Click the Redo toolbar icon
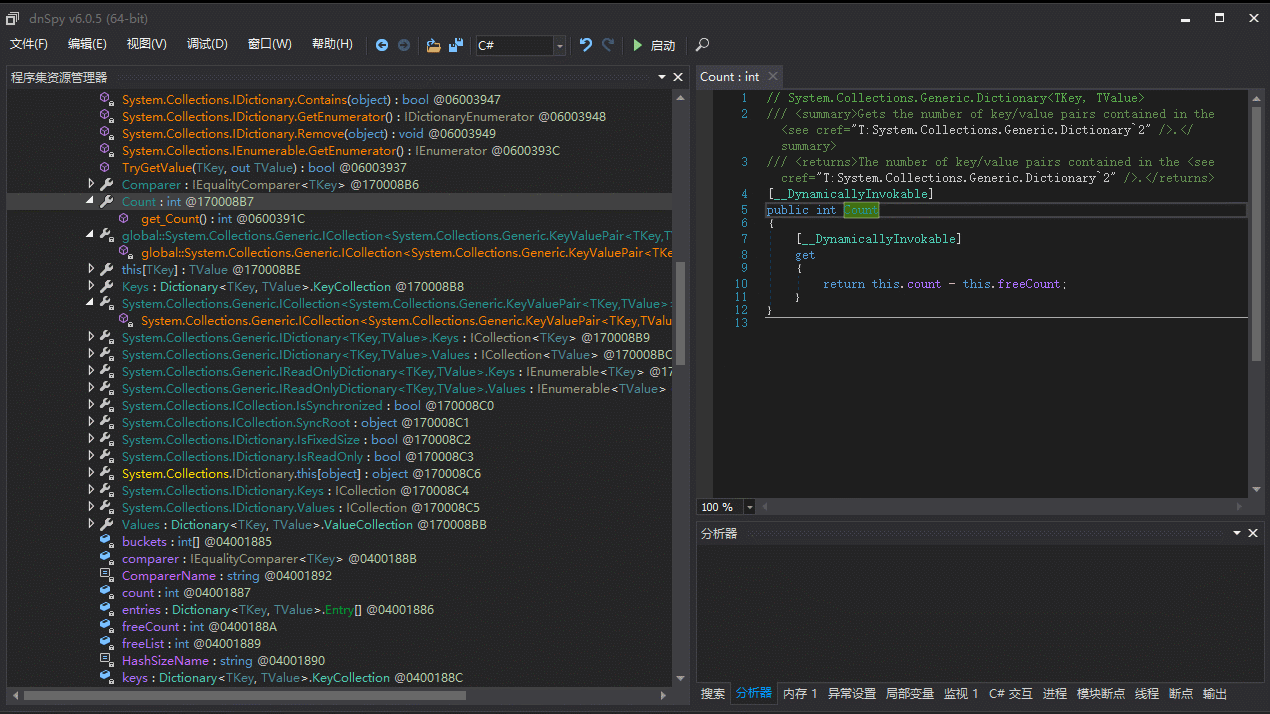 [607, 45]
